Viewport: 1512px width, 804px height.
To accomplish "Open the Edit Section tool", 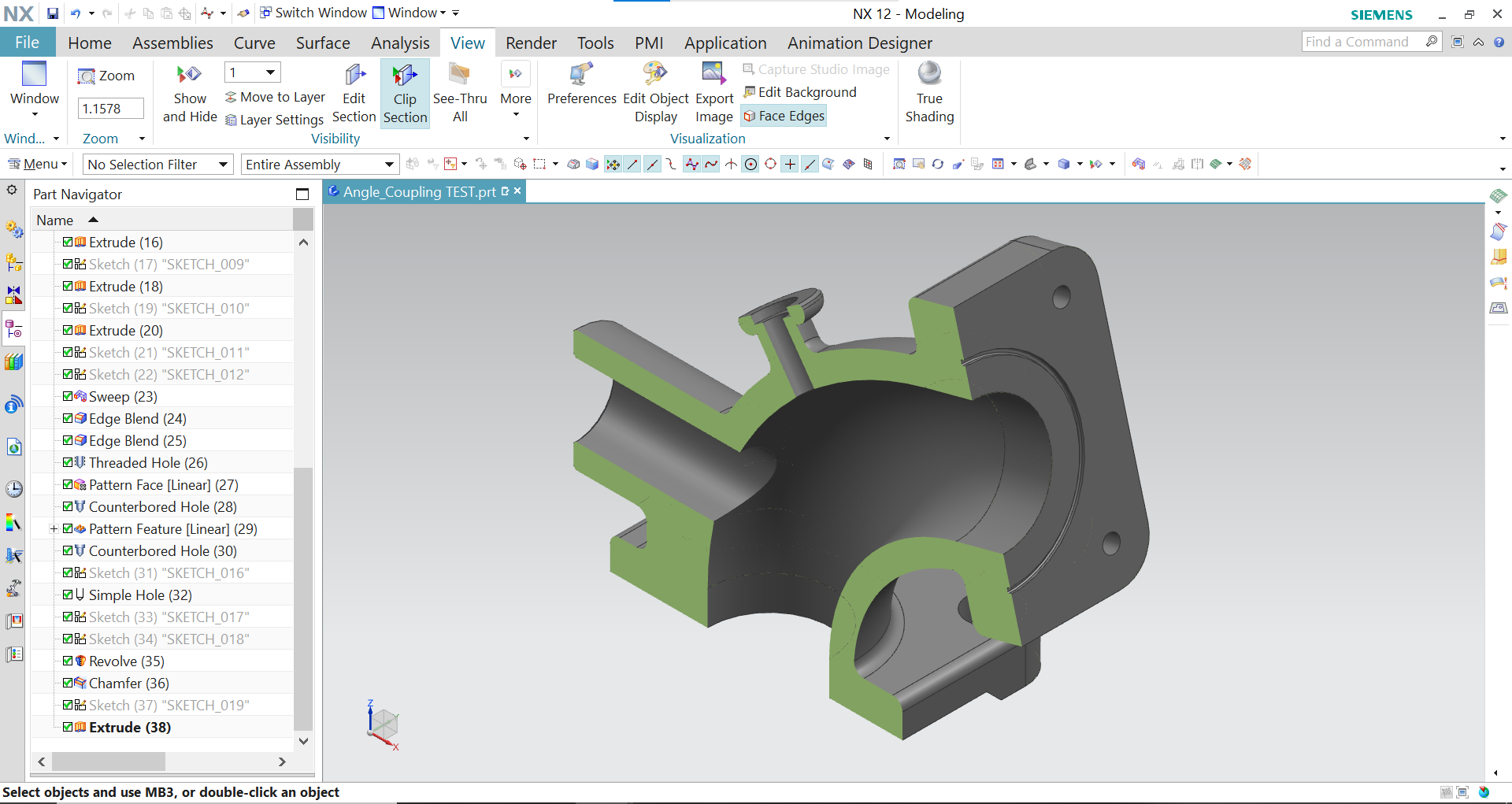I will (354, 93).
